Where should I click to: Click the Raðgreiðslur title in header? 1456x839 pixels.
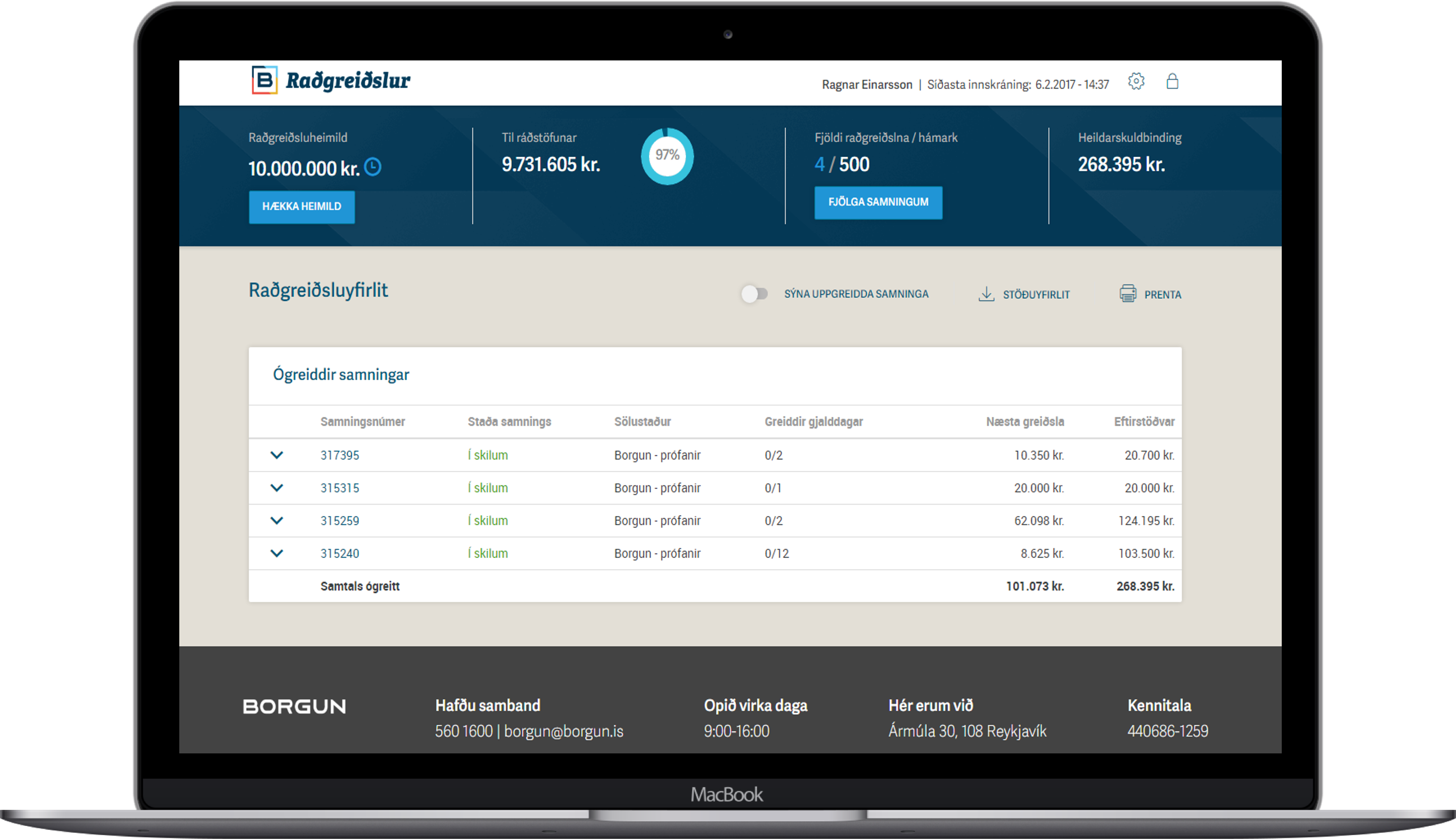[348, 81]
